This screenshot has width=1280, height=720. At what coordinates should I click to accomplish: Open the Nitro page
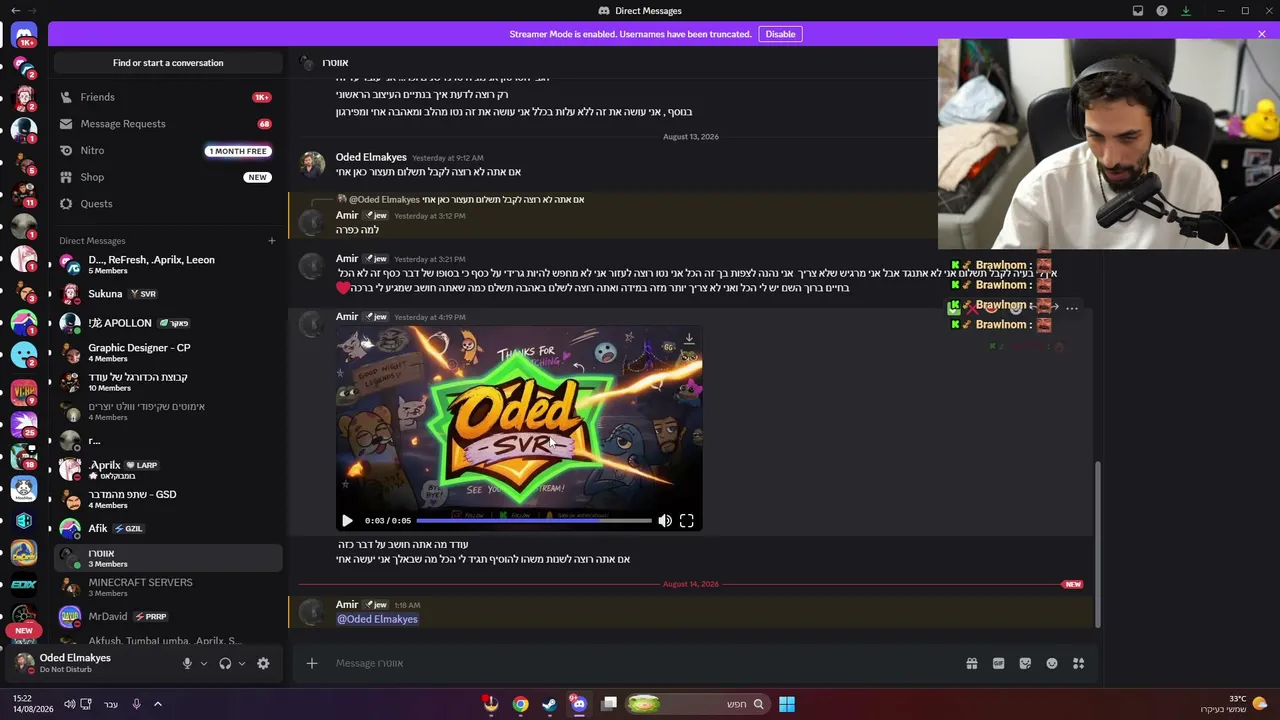click(166, 151)
